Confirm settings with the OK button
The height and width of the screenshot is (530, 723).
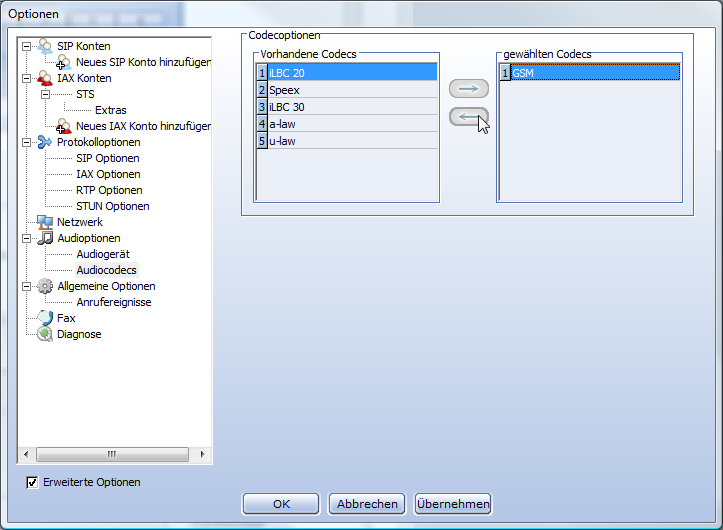281,504
